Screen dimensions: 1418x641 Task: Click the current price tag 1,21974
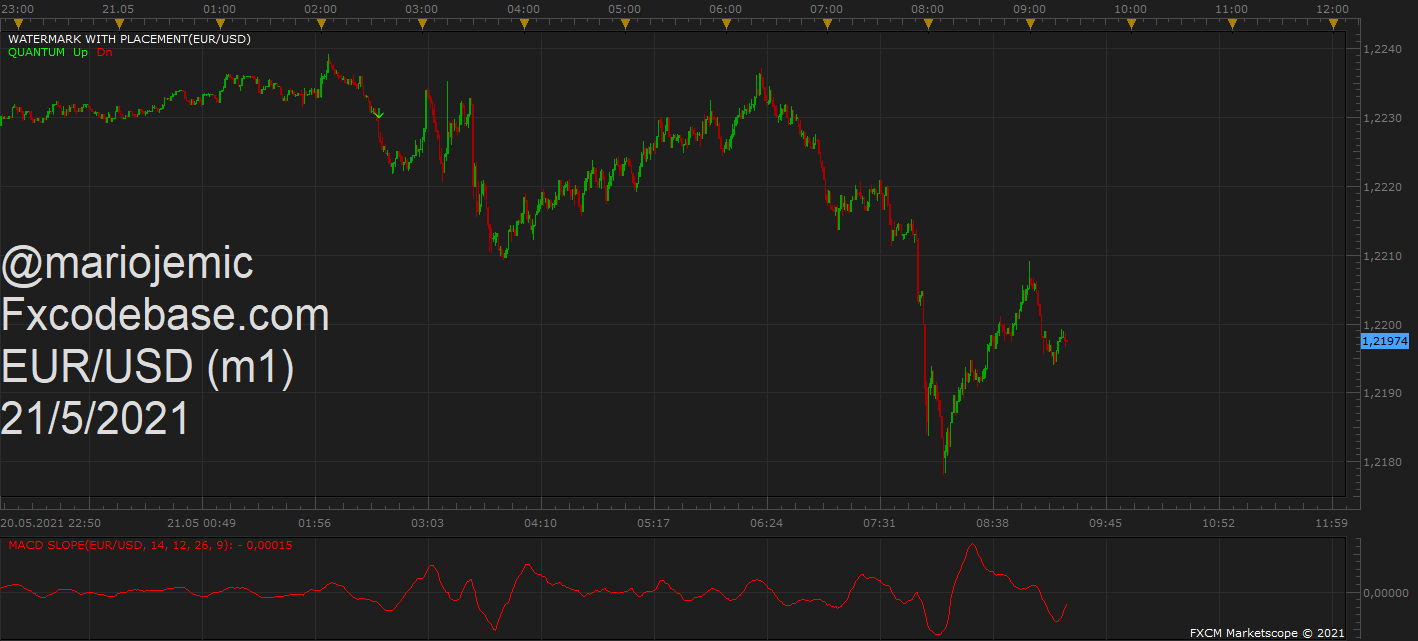click(1385, 341)
